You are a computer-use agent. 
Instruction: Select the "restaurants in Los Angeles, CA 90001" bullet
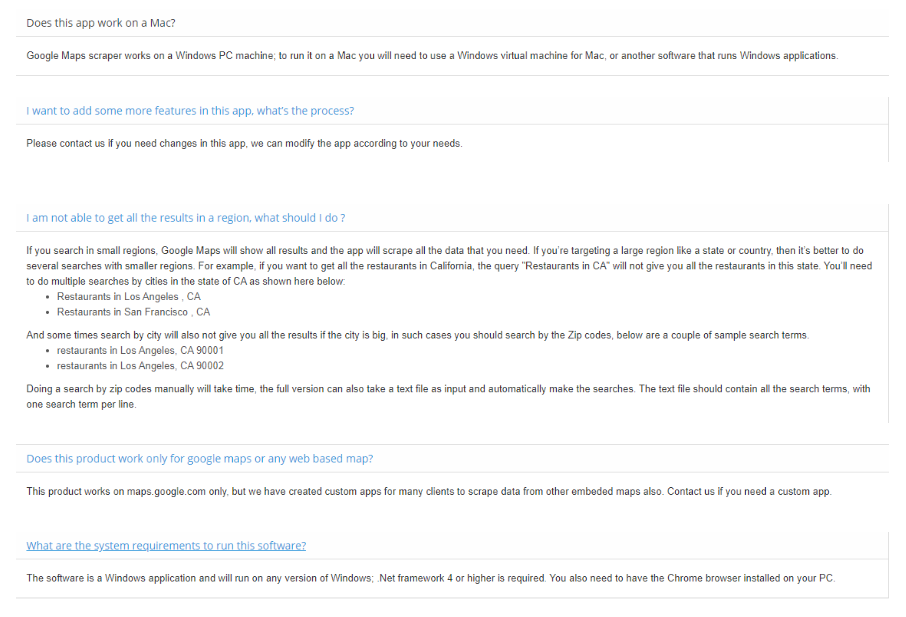[140, 351]
